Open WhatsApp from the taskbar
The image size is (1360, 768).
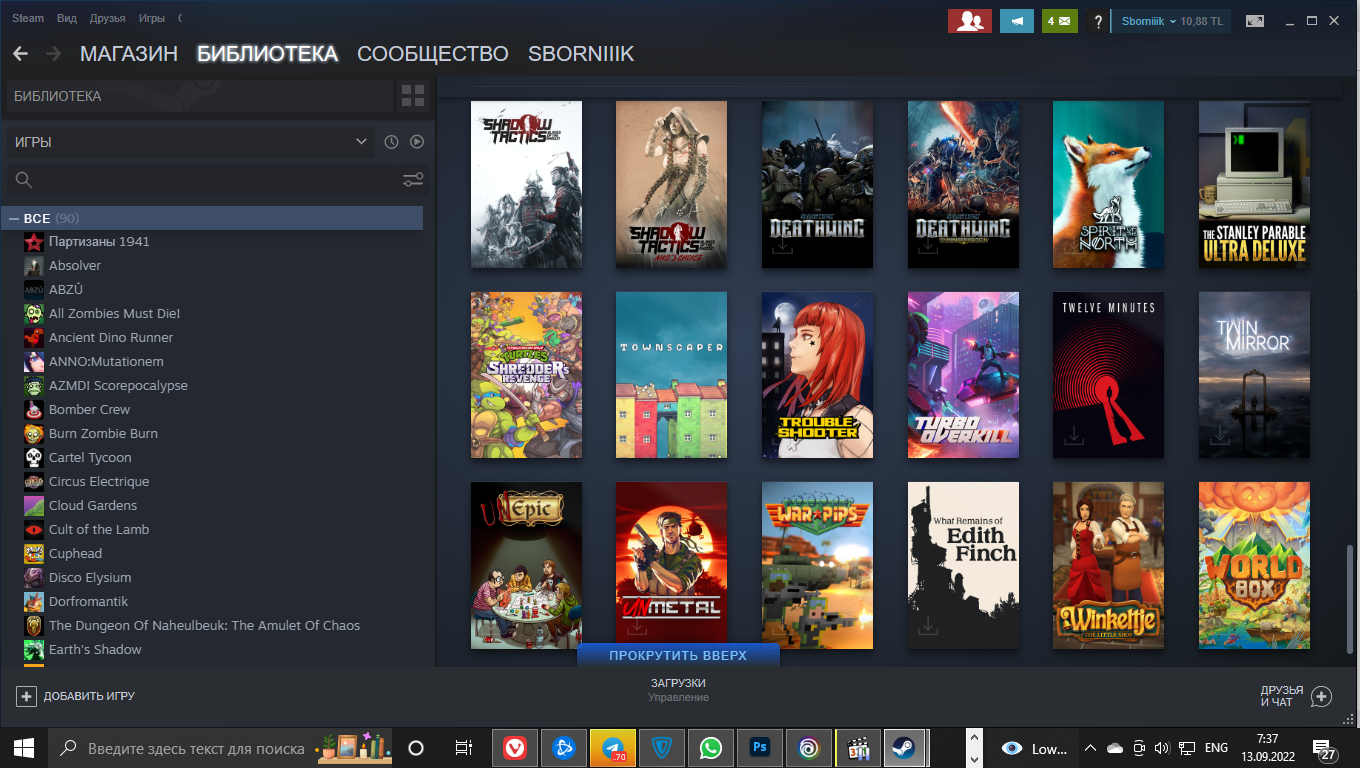point(711,748)
